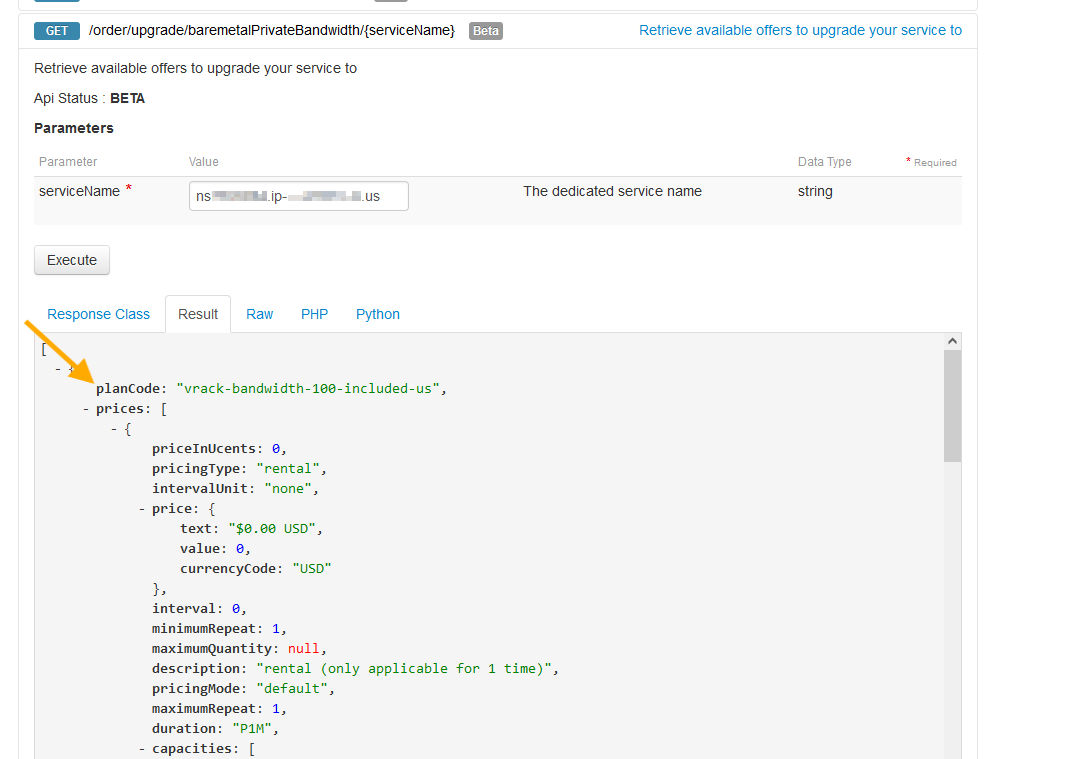Click the interval key line

pos(199,609)
